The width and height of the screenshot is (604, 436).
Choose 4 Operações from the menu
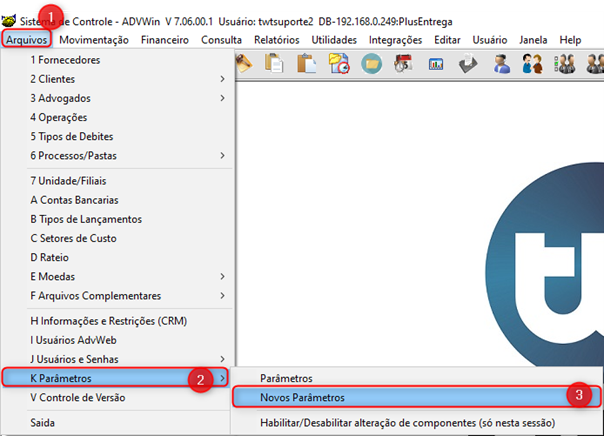(117, 117)
